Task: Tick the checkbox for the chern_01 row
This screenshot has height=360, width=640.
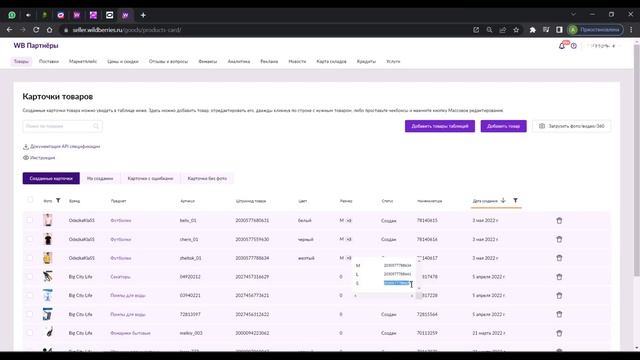Action: click(x=30, y=239)
